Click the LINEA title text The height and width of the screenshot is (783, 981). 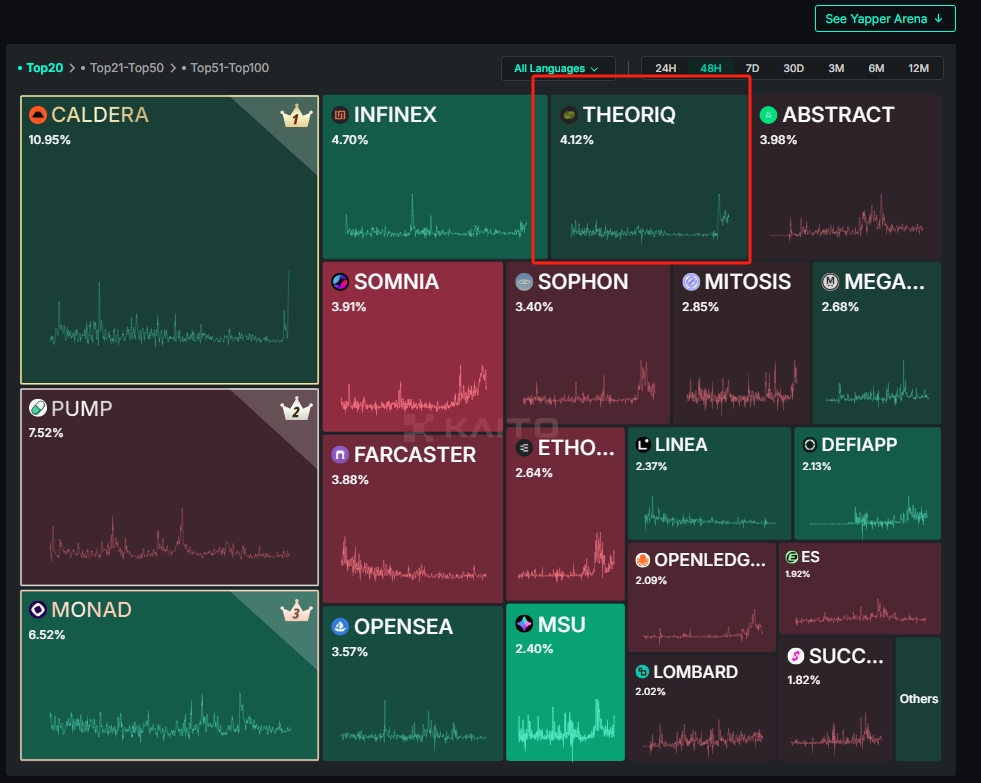coord(681,445)
